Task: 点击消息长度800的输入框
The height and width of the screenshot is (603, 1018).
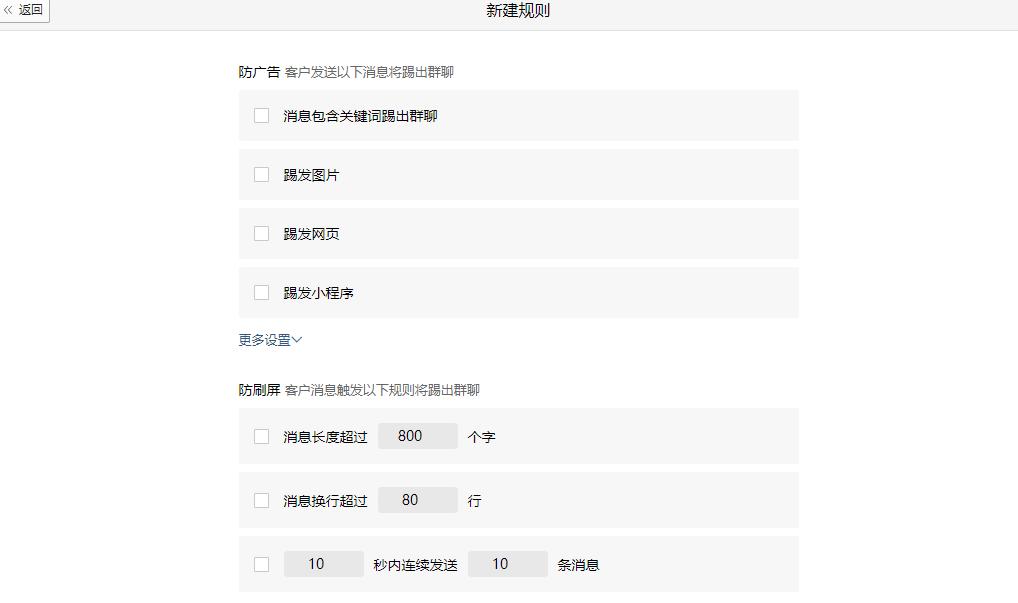Action: pos(417,435)
